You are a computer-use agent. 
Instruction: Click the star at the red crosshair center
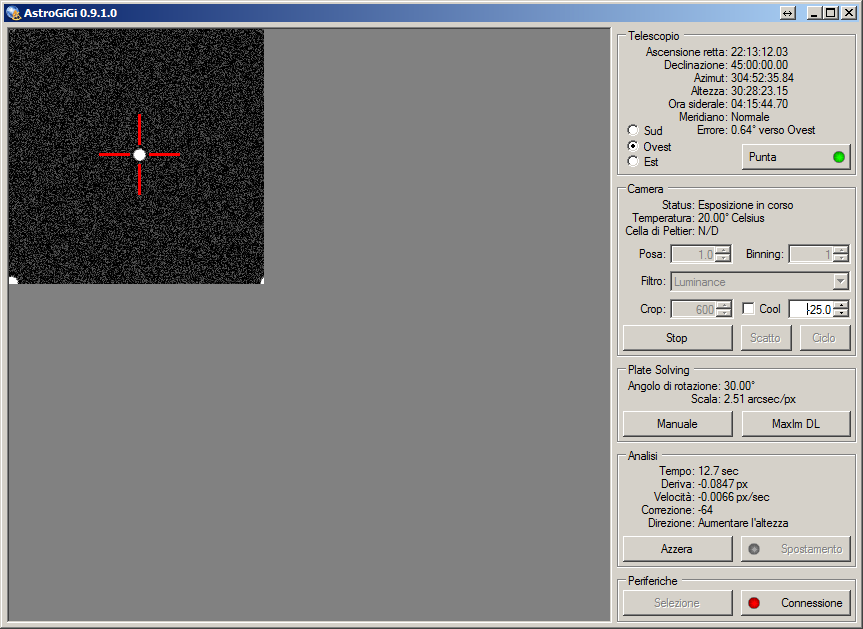pyautogui.click(x=139, y=155)
